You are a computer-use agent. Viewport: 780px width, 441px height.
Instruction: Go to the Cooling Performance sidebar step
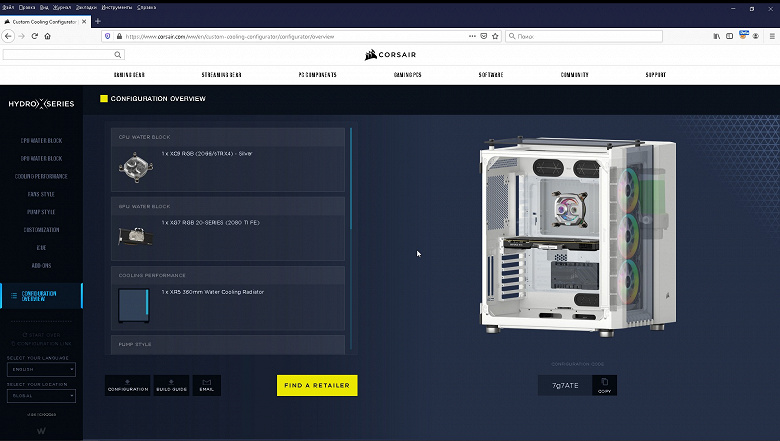point(41,176)
